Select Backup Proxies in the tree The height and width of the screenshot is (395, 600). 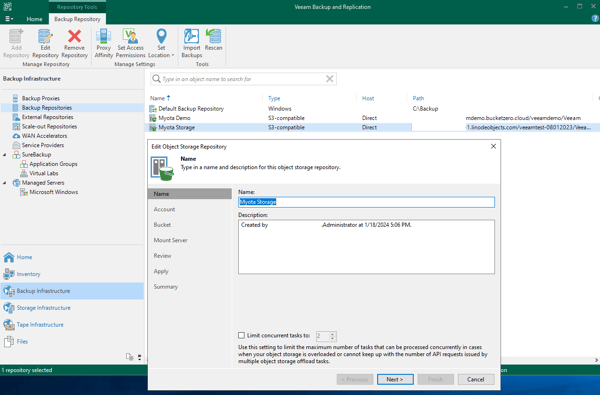point(41,98)
